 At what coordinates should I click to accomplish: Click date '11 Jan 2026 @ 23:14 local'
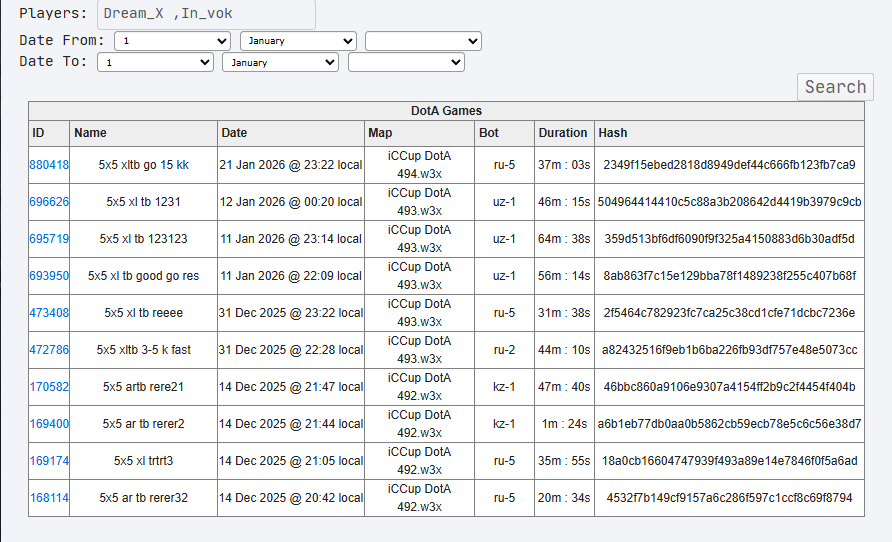[291, 239]
